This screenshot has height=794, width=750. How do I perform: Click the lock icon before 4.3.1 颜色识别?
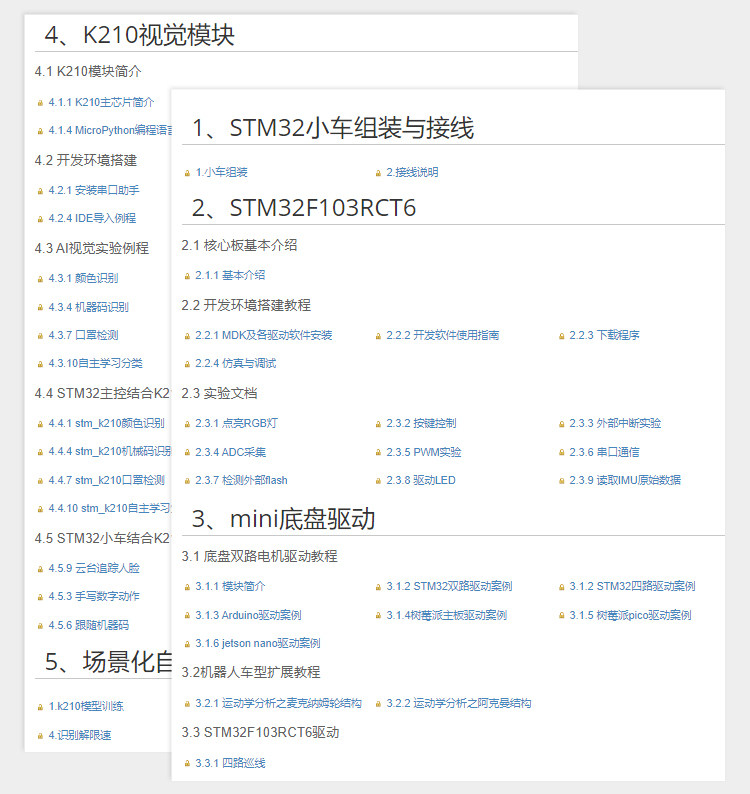[40, 280]
